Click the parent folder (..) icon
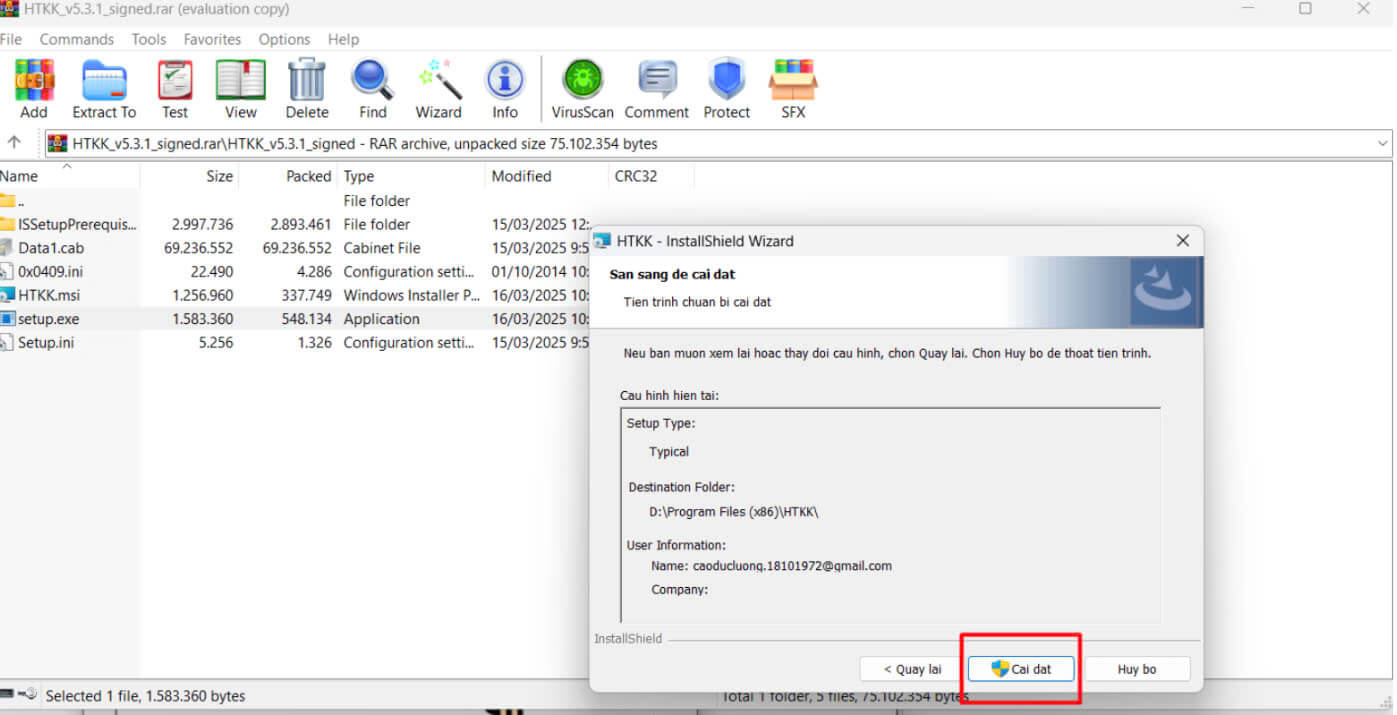The width and height of the screenshot is (1397, 715). [x=7, y=200]
